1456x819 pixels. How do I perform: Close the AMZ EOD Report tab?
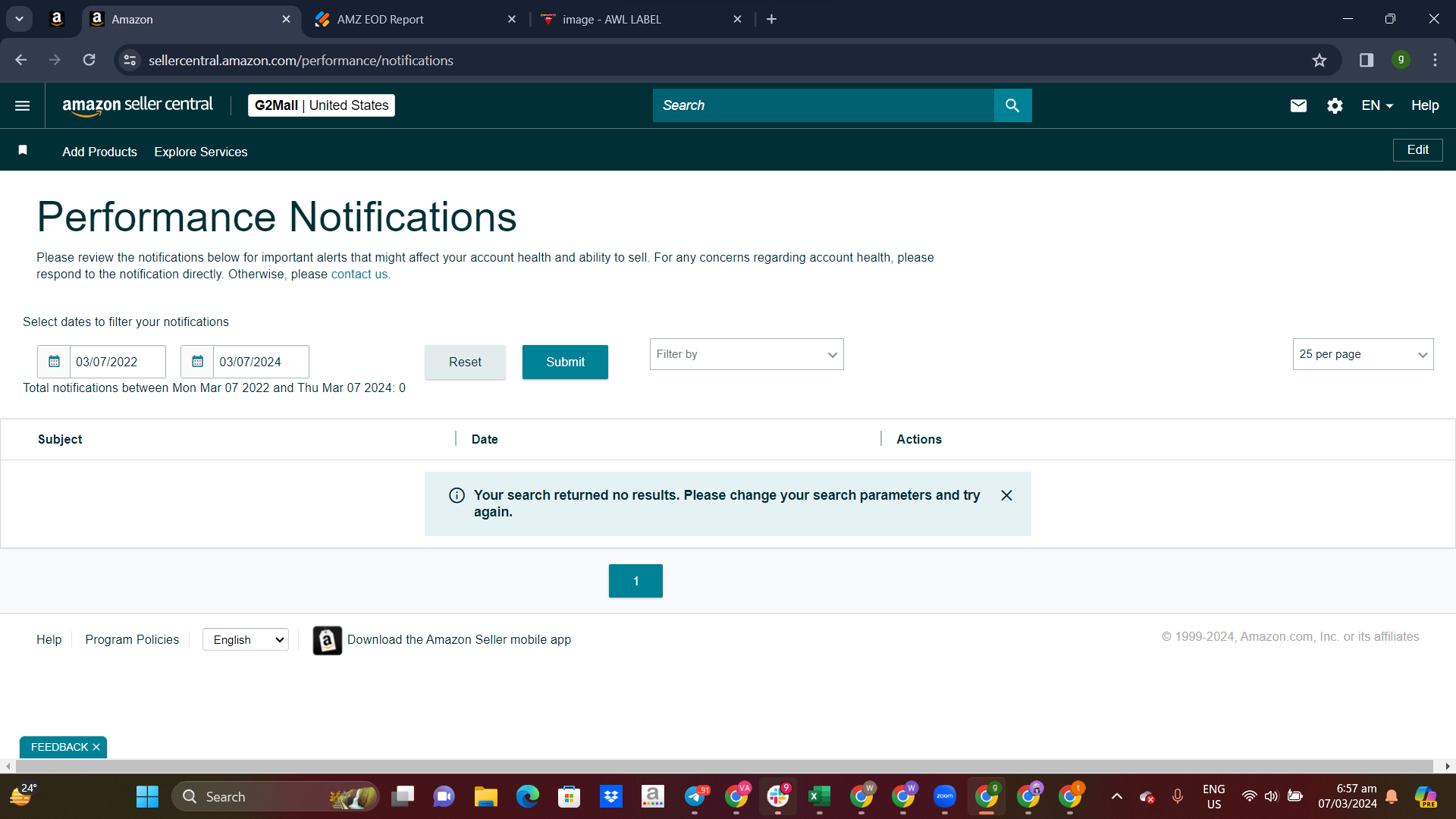click(x=512, y=19)
